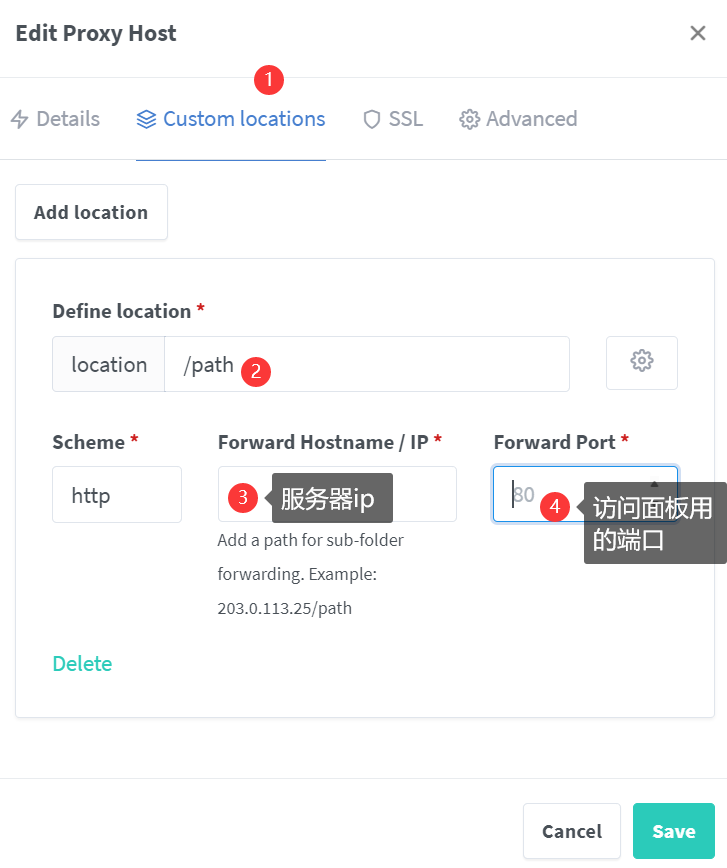Click red annotation marker number 4
The height and width of the screenshot is (868, 727).
point(555,506)
